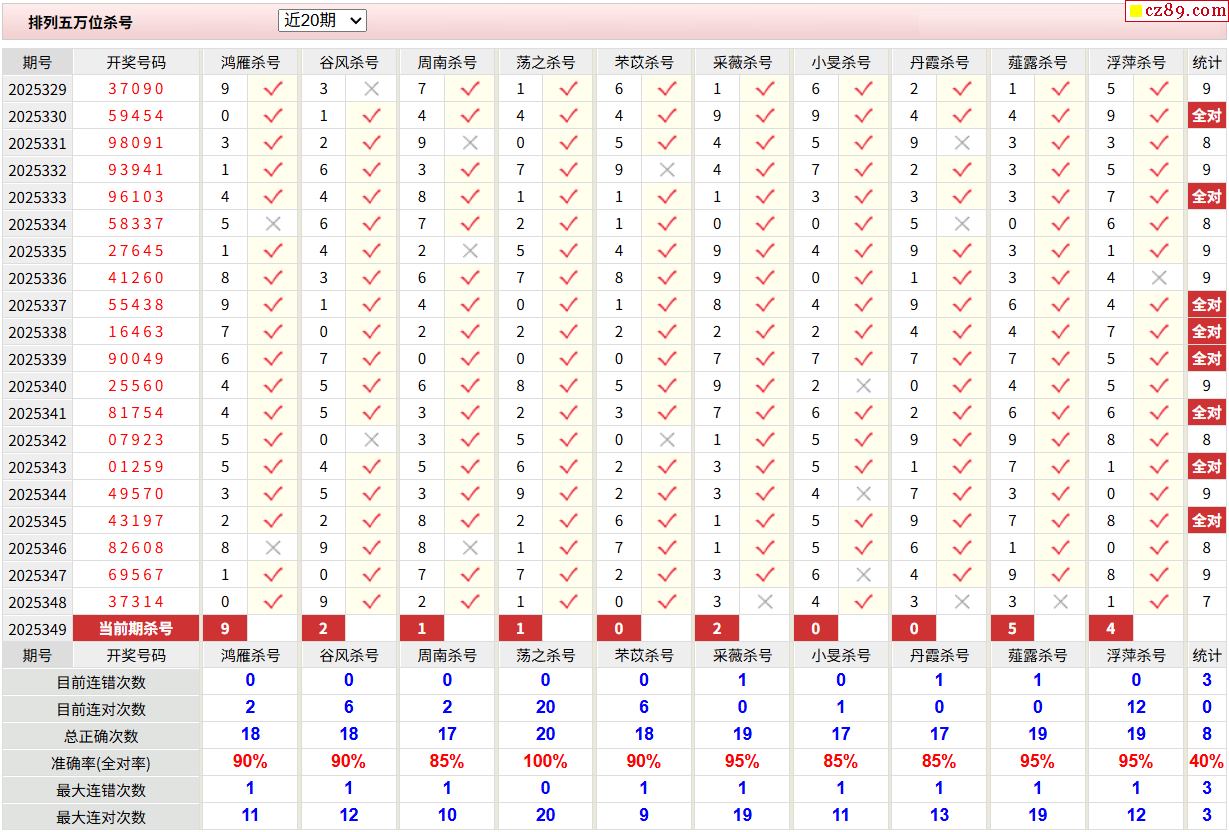1229x832 pixels.
Task: Click 丹霞 cross mark in row 2025334
Action: click(962, 224)
